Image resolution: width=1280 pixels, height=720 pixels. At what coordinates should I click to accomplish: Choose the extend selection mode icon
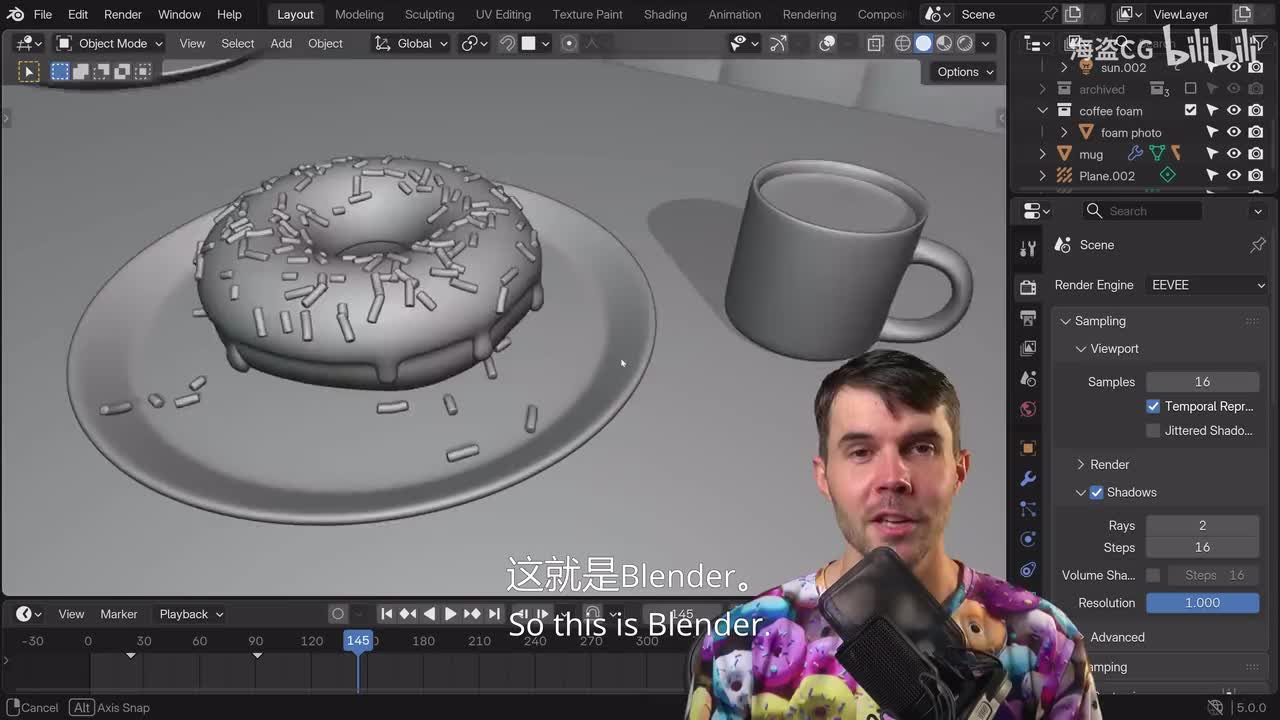click(x=81, y=71)
